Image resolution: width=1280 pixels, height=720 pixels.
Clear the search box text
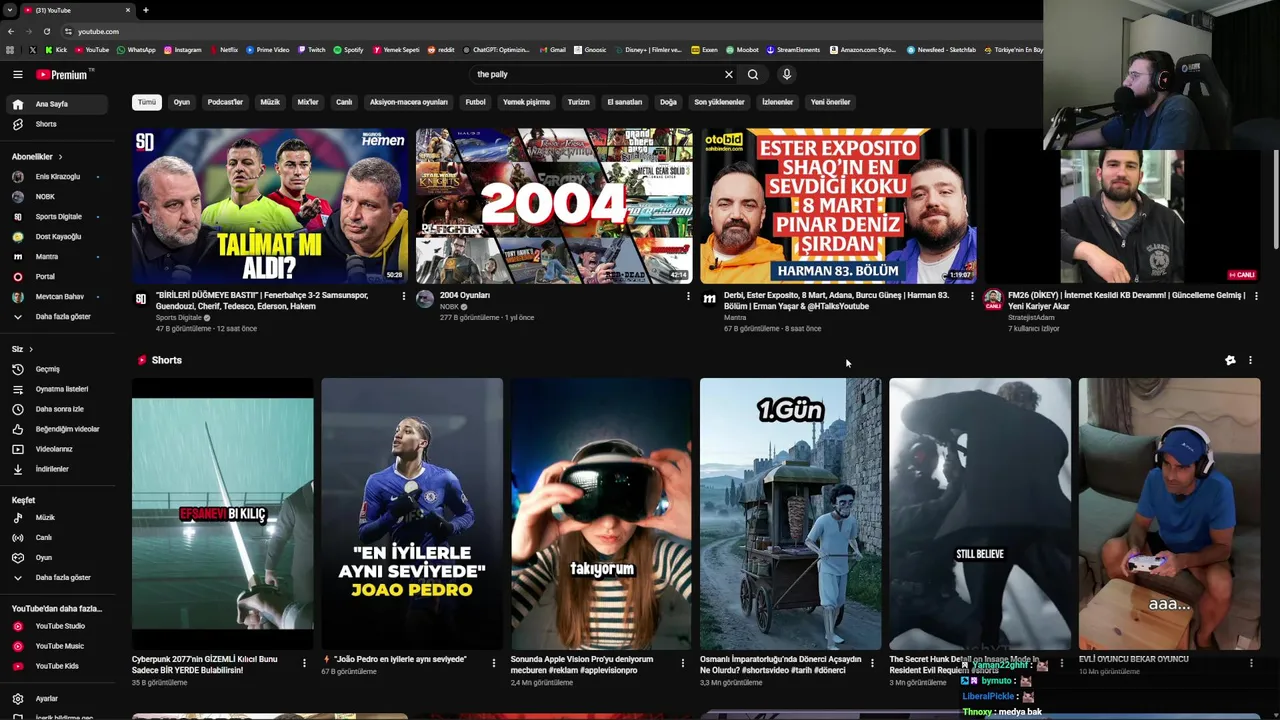[x=728, y=74]
